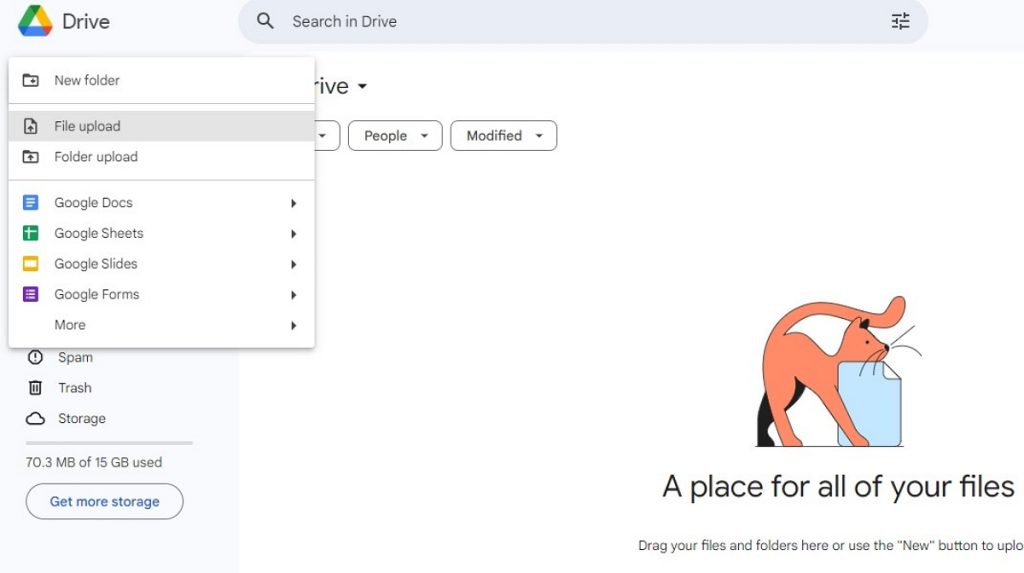
Task: Click the Search in Drive field
Action: point(583,22)
